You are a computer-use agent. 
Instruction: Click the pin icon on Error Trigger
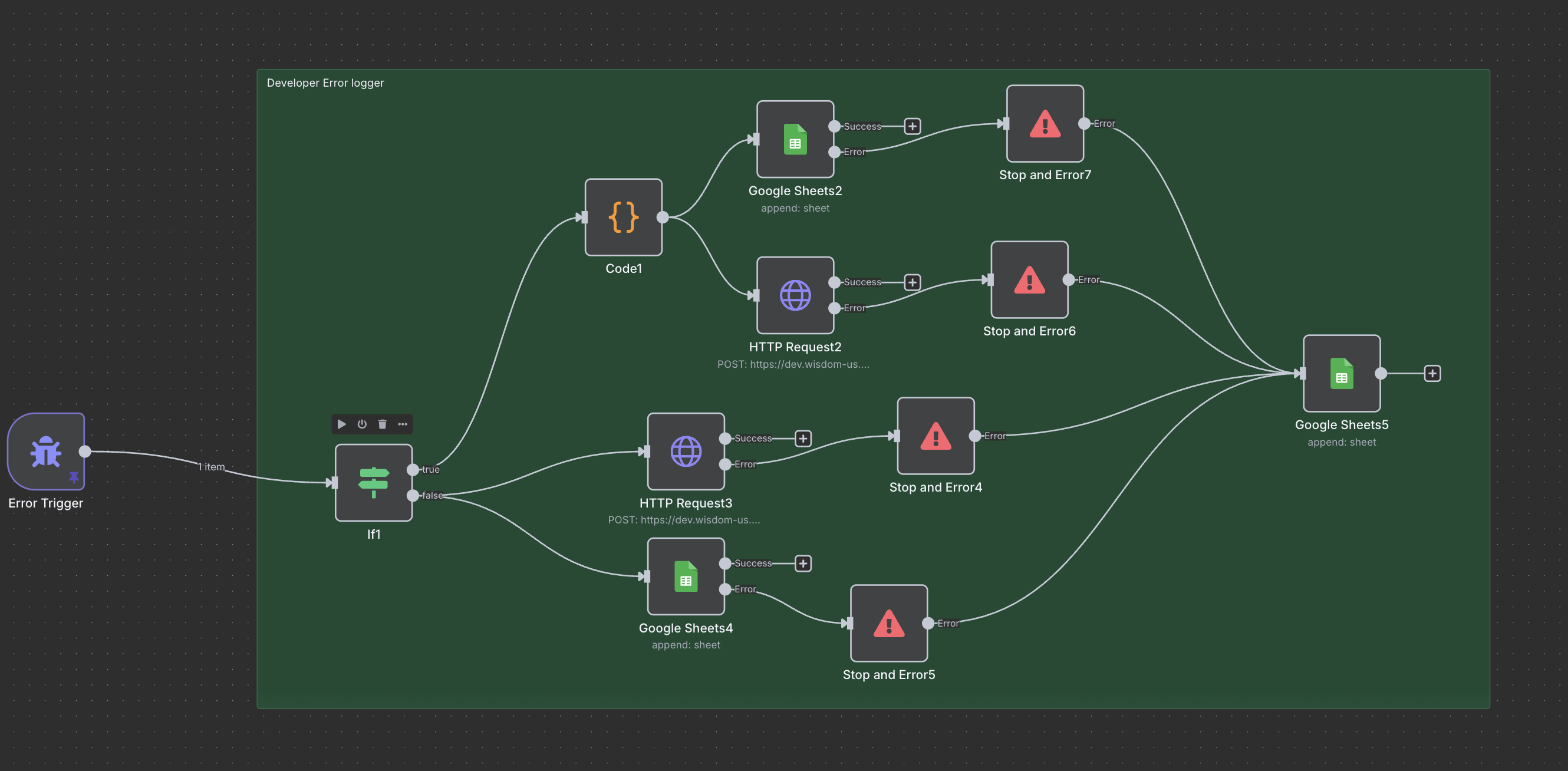[x=74, y=477]
